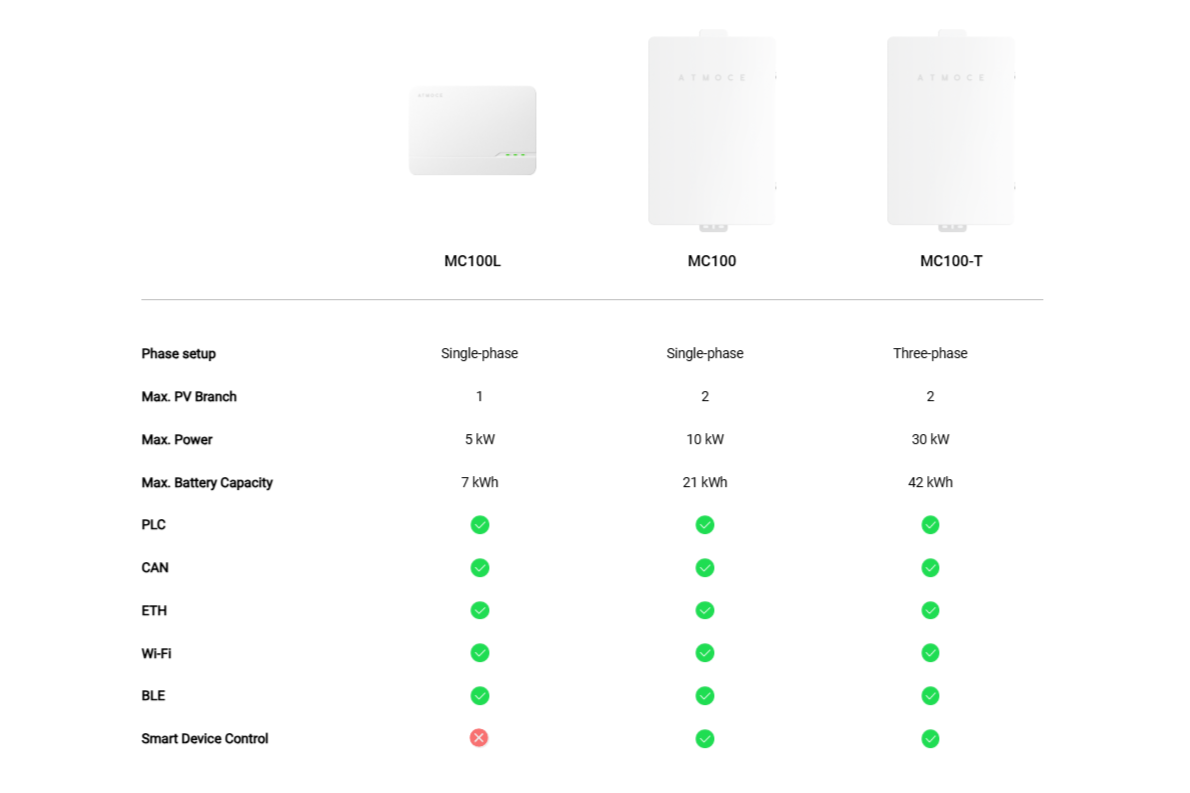Image resolution: width=1190 pixels, height=793 pixels.
Task: Select the MC100-T product image
Action: (950, 130)
